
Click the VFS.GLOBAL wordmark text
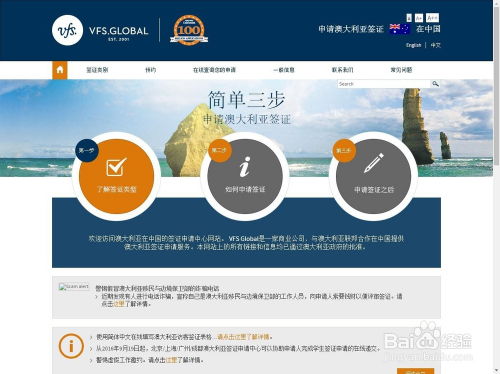(118, 31)
